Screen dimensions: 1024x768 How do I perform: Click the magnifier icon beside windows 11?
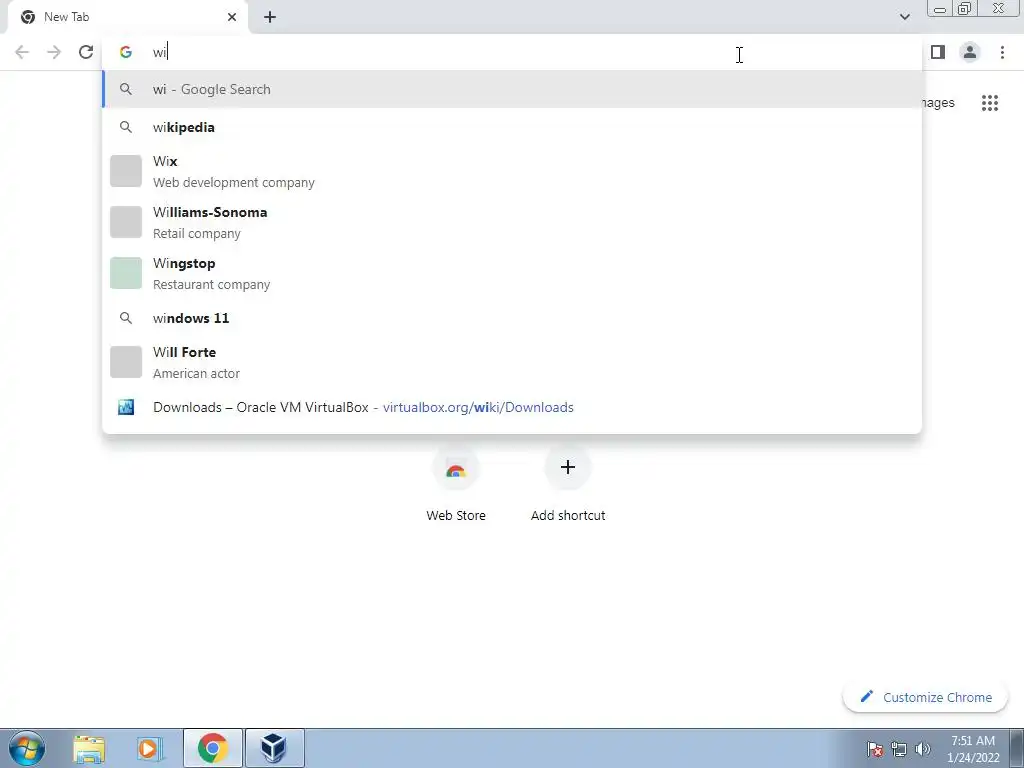pos(125,318)
